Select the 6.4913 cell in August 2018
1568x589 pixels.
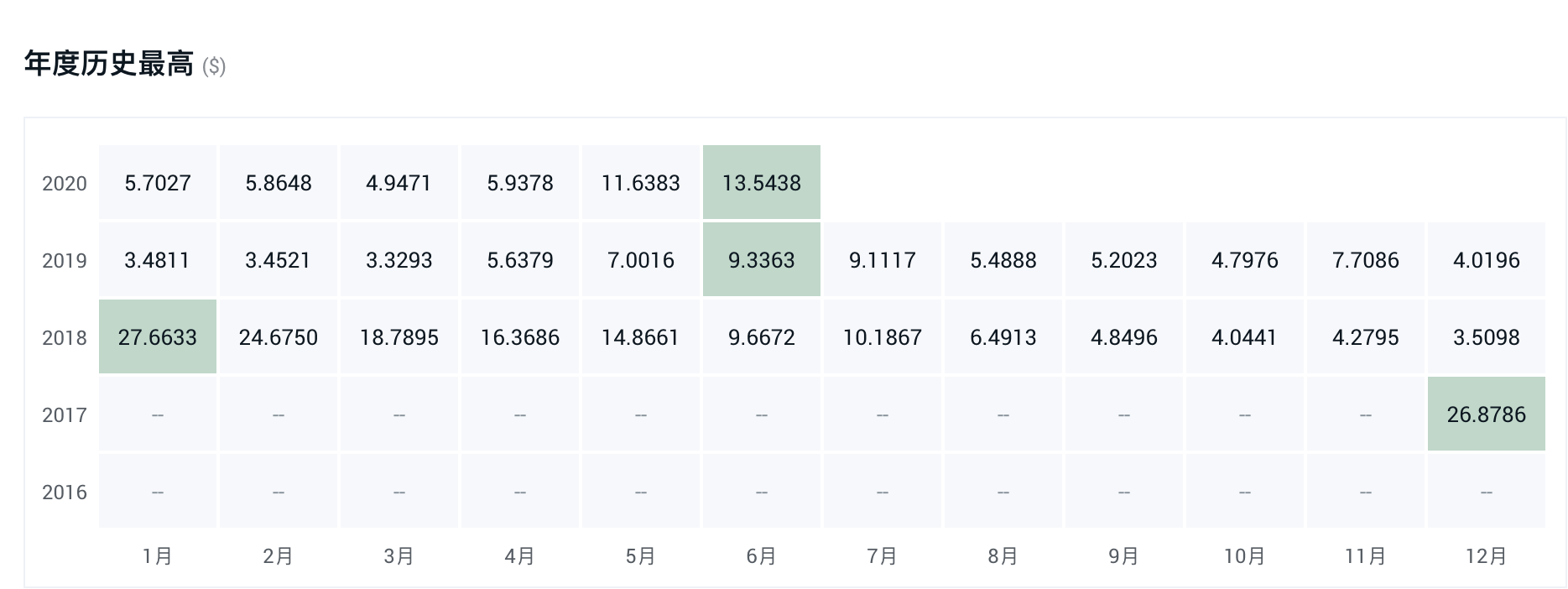(1003, 337)
